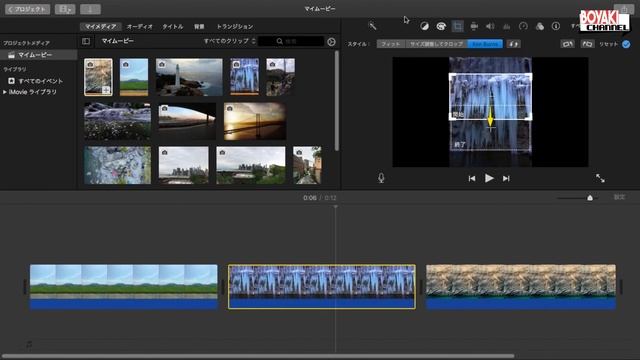Open the library view options dropdown in the top toolbar
The height and width of the screenshot is (360, 640).
pyautogui.click(x=65, y=9)
